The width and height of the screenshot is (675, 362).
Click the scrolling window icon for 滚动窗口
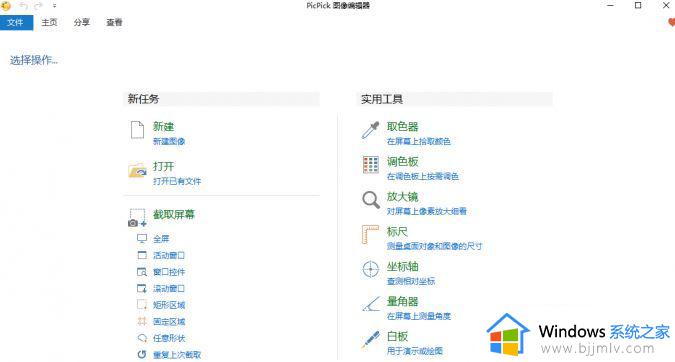coord(142,288)
